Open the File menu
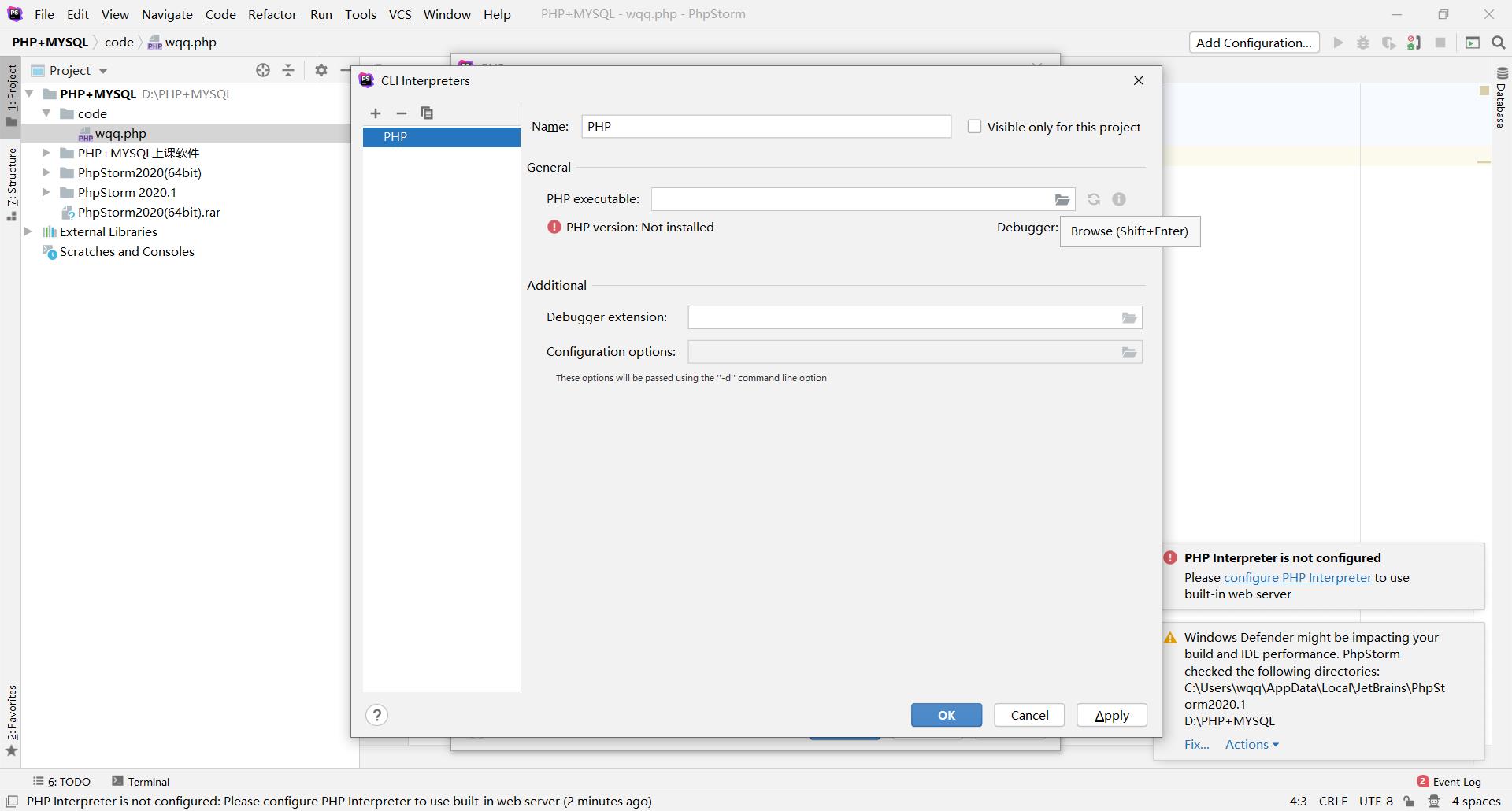 44,14
